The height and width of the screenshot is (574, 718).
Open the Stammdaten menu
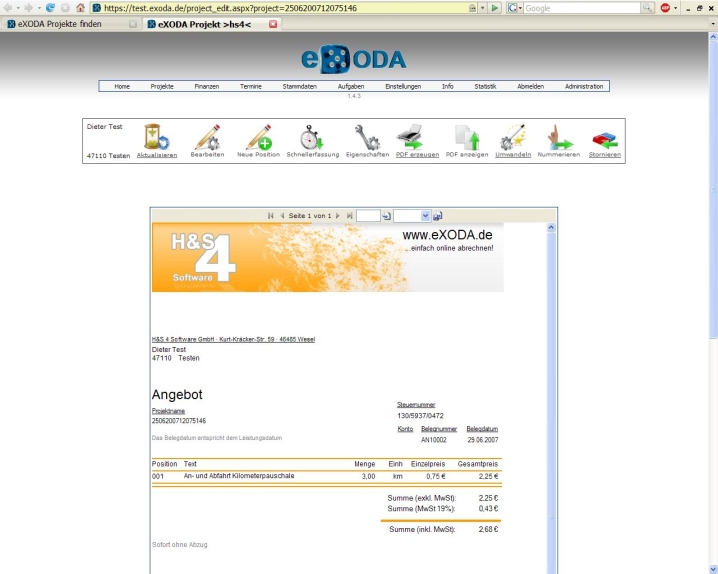[x=299, y=86]
